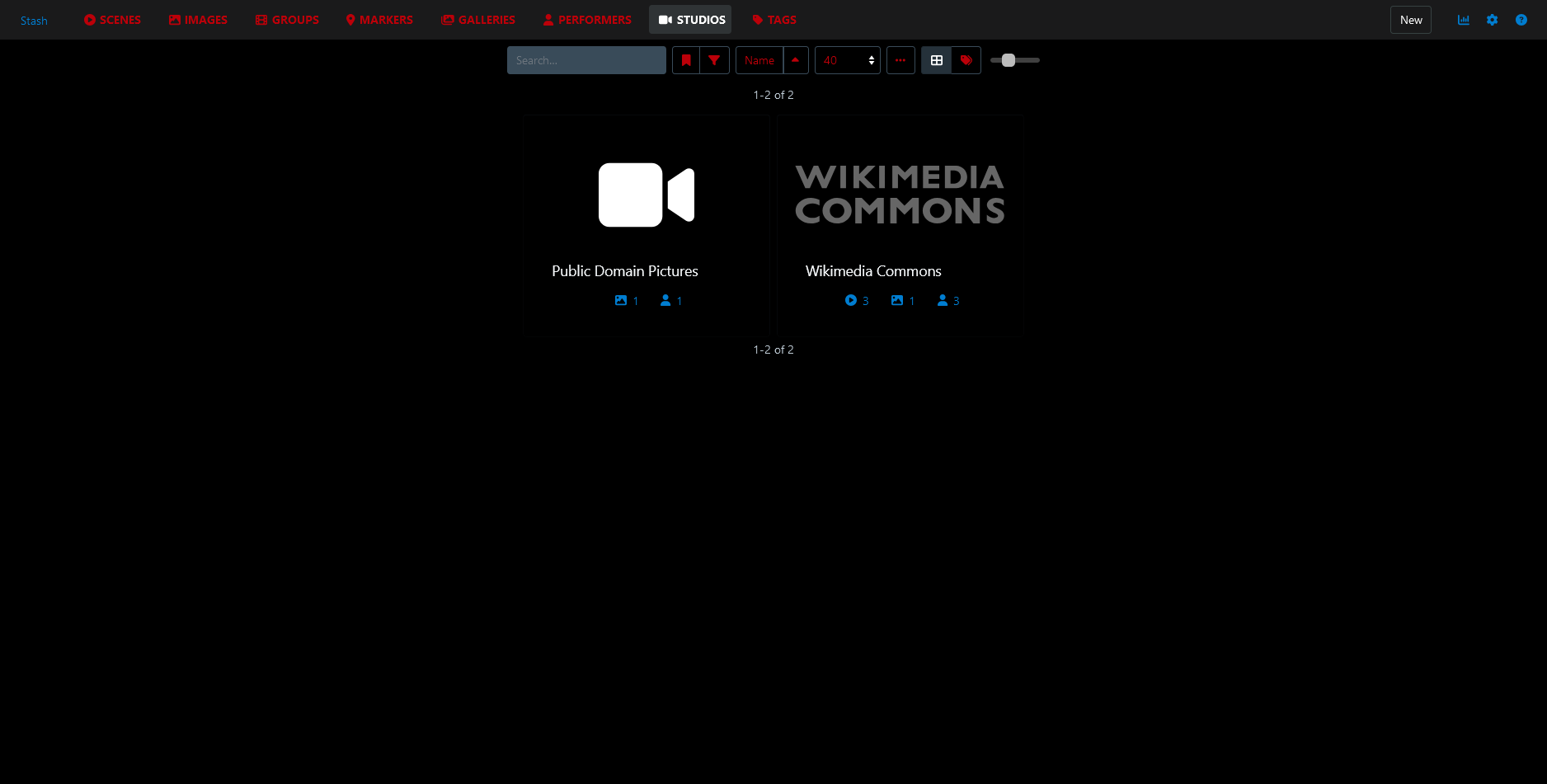Open the Public Domain Pictures title
This screenshot has height=784, width=1547.
(625, 271)
